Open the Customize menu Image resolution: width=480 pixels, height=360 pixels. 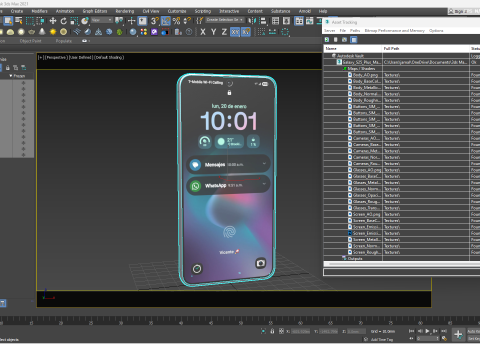click(x=177, y=11)
